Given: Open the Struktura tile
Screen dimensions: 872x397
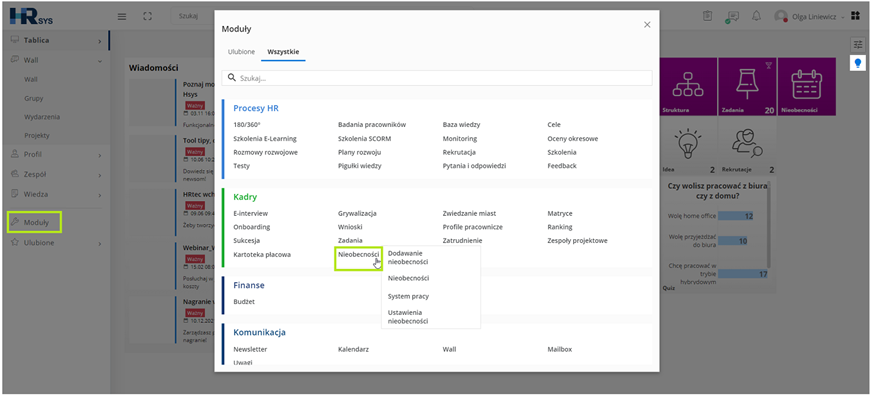Looking at the screenshot, I should tap(688, 87).
